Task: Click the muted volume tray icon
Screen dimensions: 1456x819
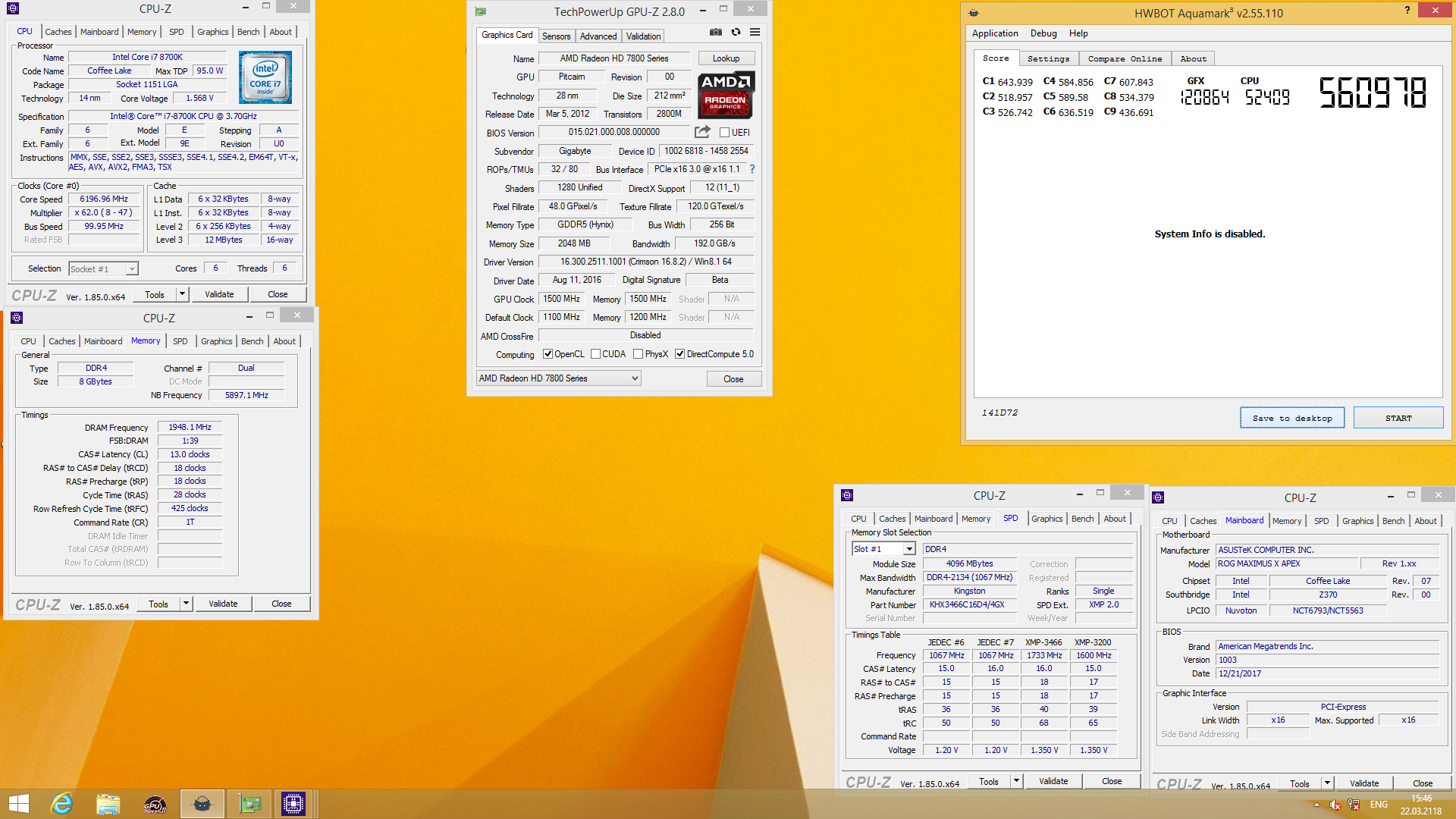Action: [1335, 805]
